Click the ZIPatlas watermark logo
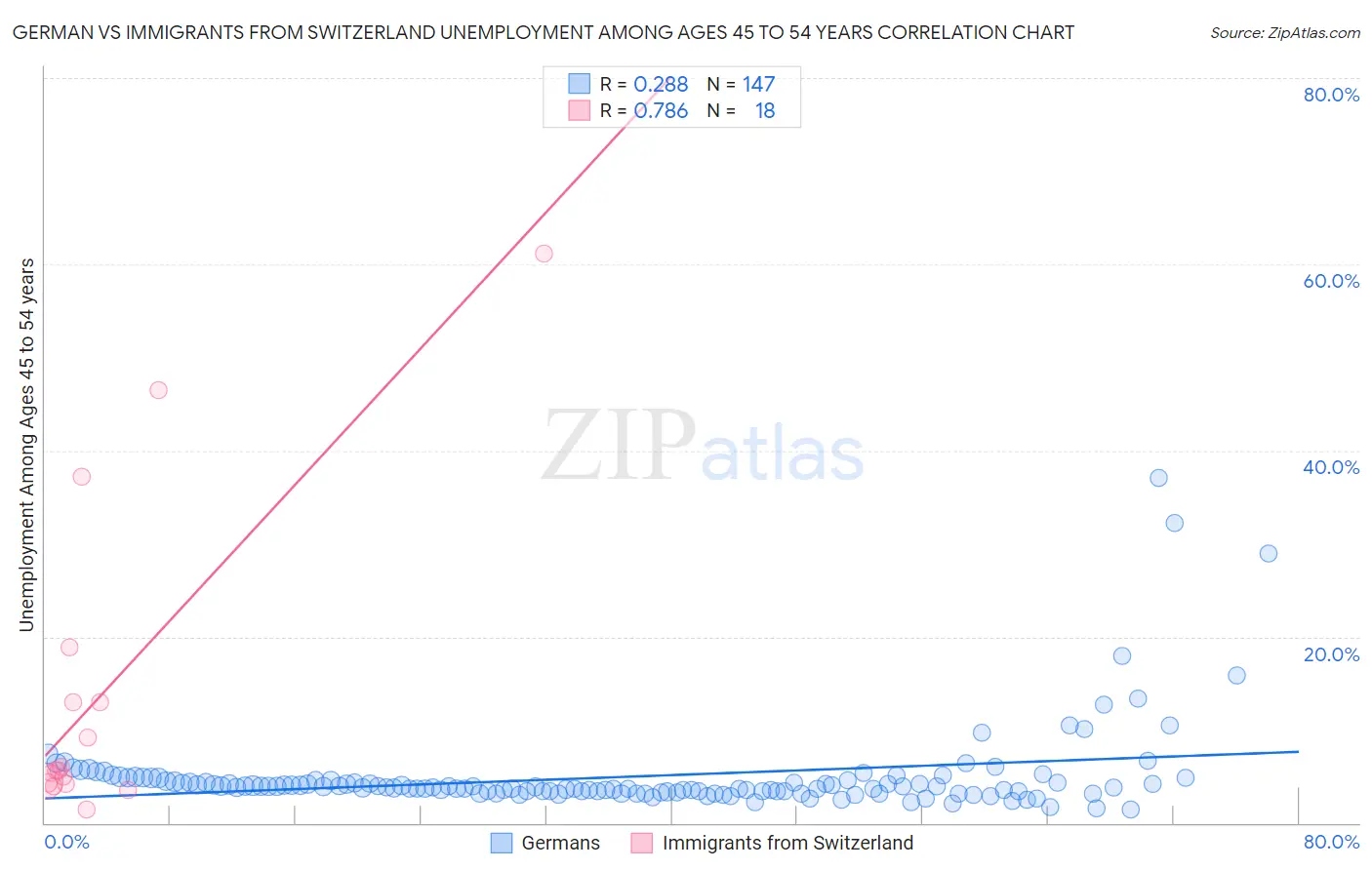 (703, 447)
